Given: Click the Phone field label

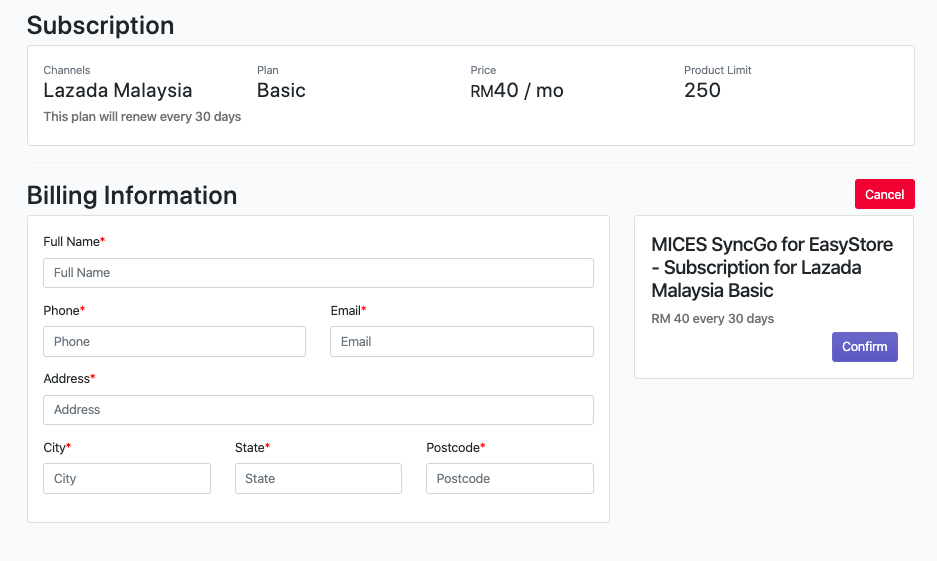Looking at the screenshot, I should tap(62, 310).
